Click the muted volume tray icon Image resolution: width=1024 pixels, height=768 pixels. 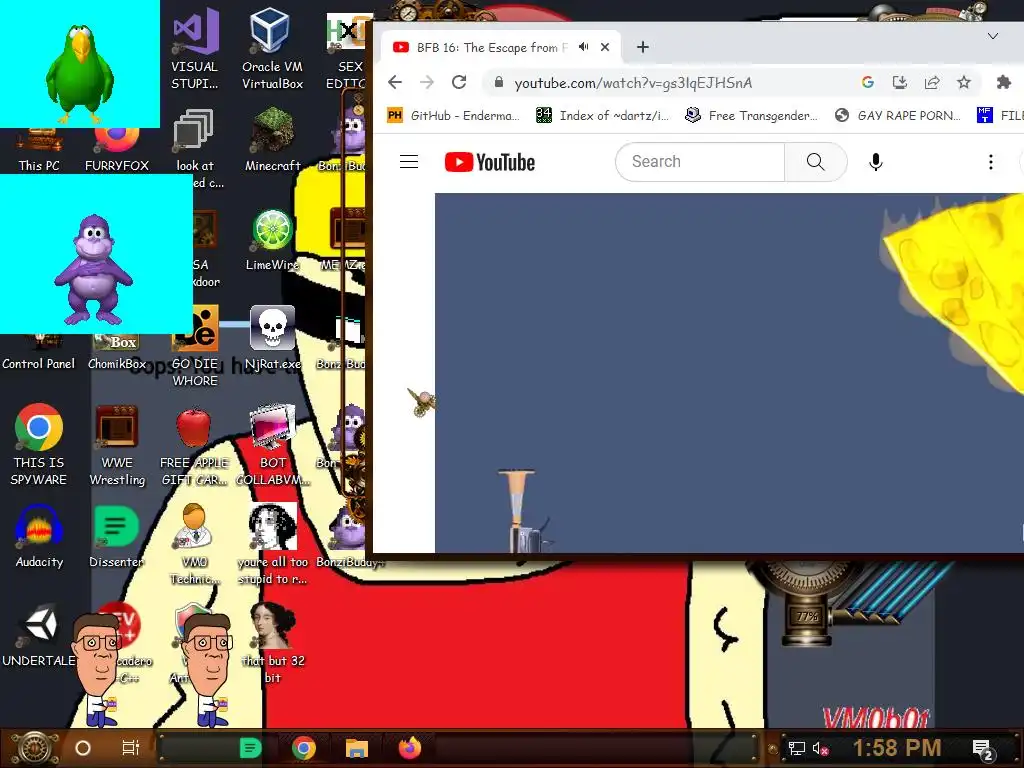click(x=820, y=749)
